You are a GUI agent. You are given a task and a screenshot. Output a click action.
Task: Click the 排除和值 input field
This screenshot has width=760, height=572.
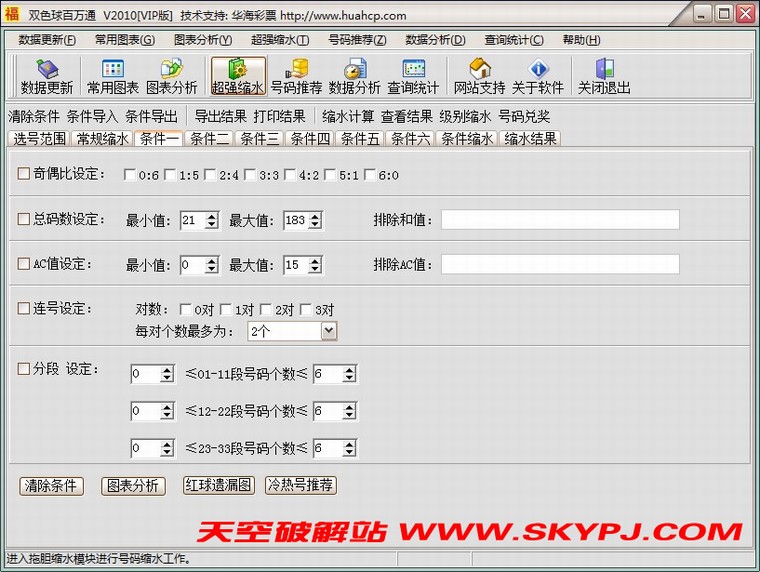pos(560,219)
